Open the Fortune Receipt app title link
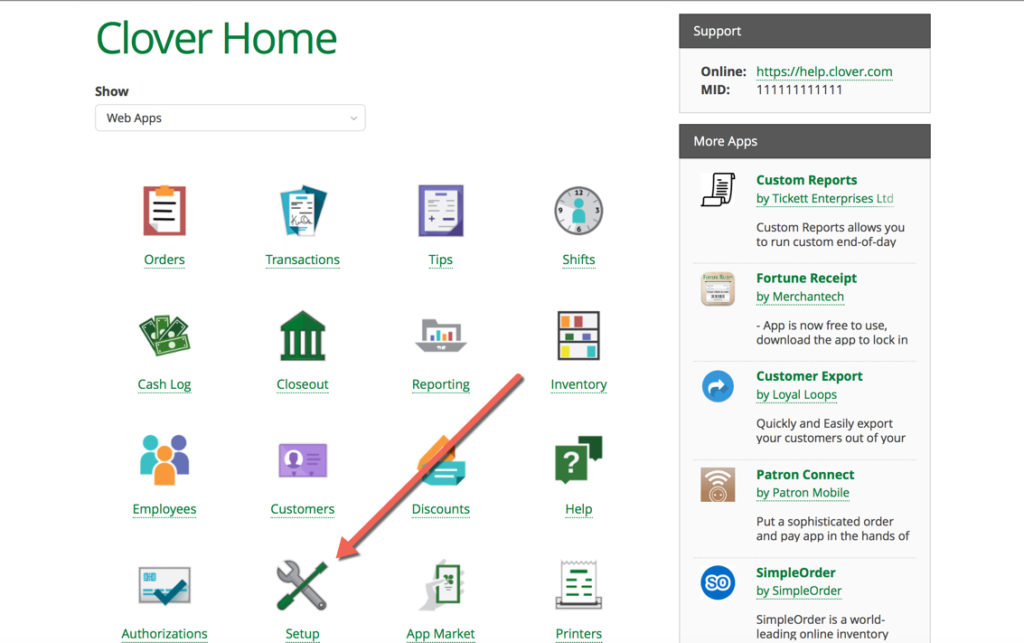 coord(807,278)
